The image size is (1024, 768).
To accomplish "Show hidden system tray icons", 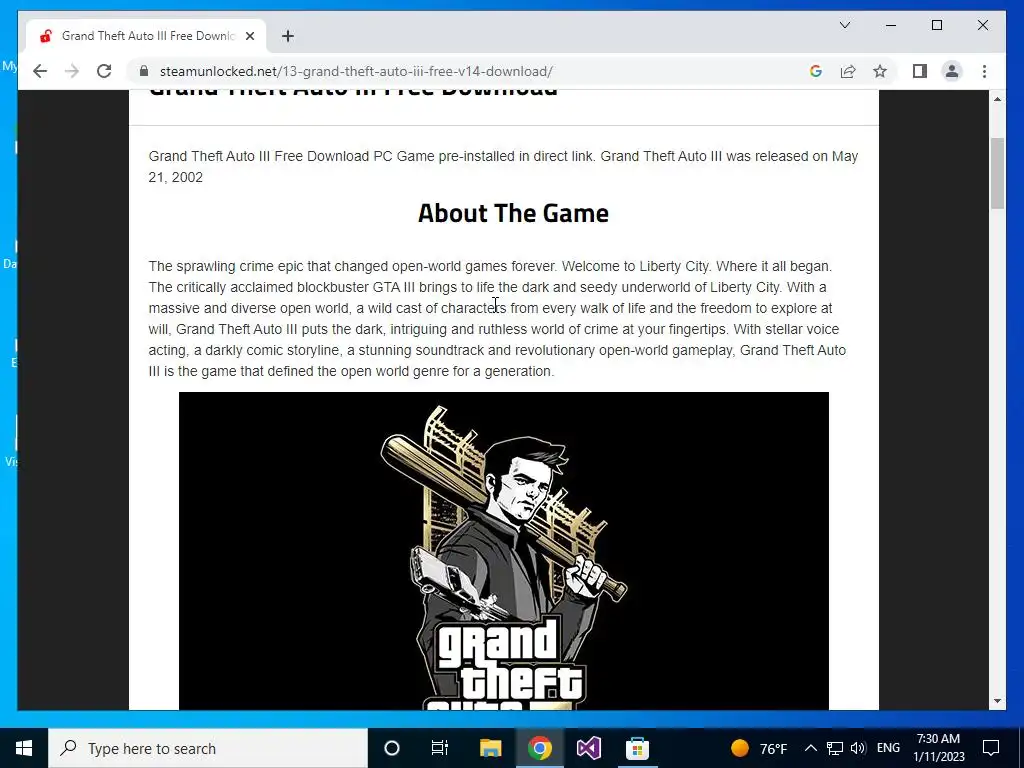I will tap(810, 748).
